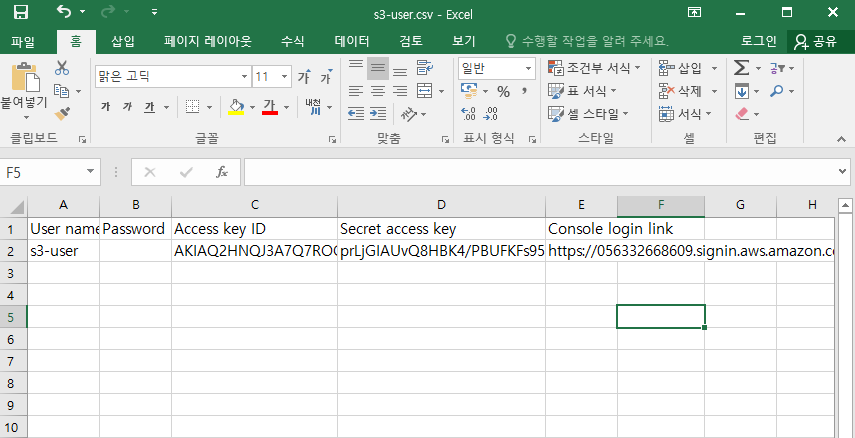The width and height of the screenshot is (855, 438).
Task: Center text horizontally
Action: tap(377, 91)
